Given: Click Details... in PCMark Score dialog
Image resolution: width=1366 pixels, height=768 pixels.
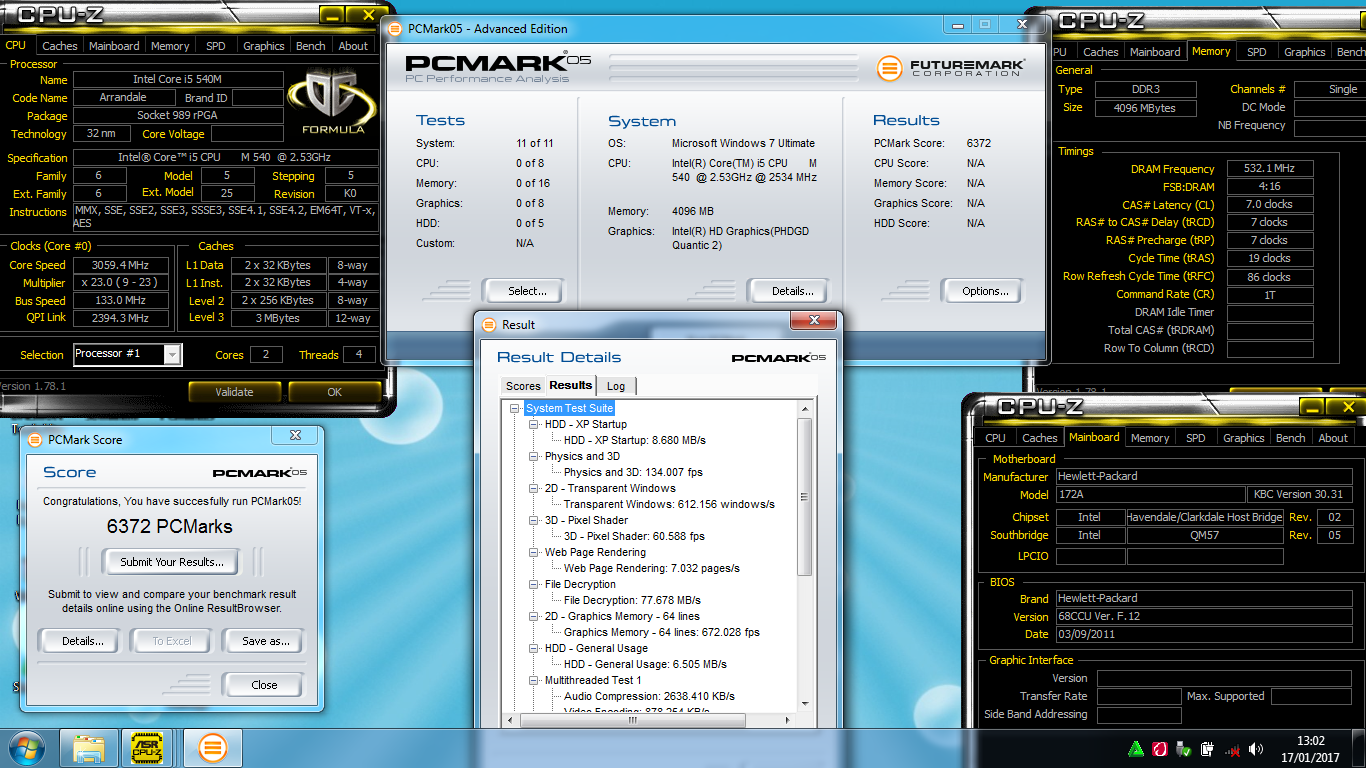Looking at the screenshot, I should [79, 641].
